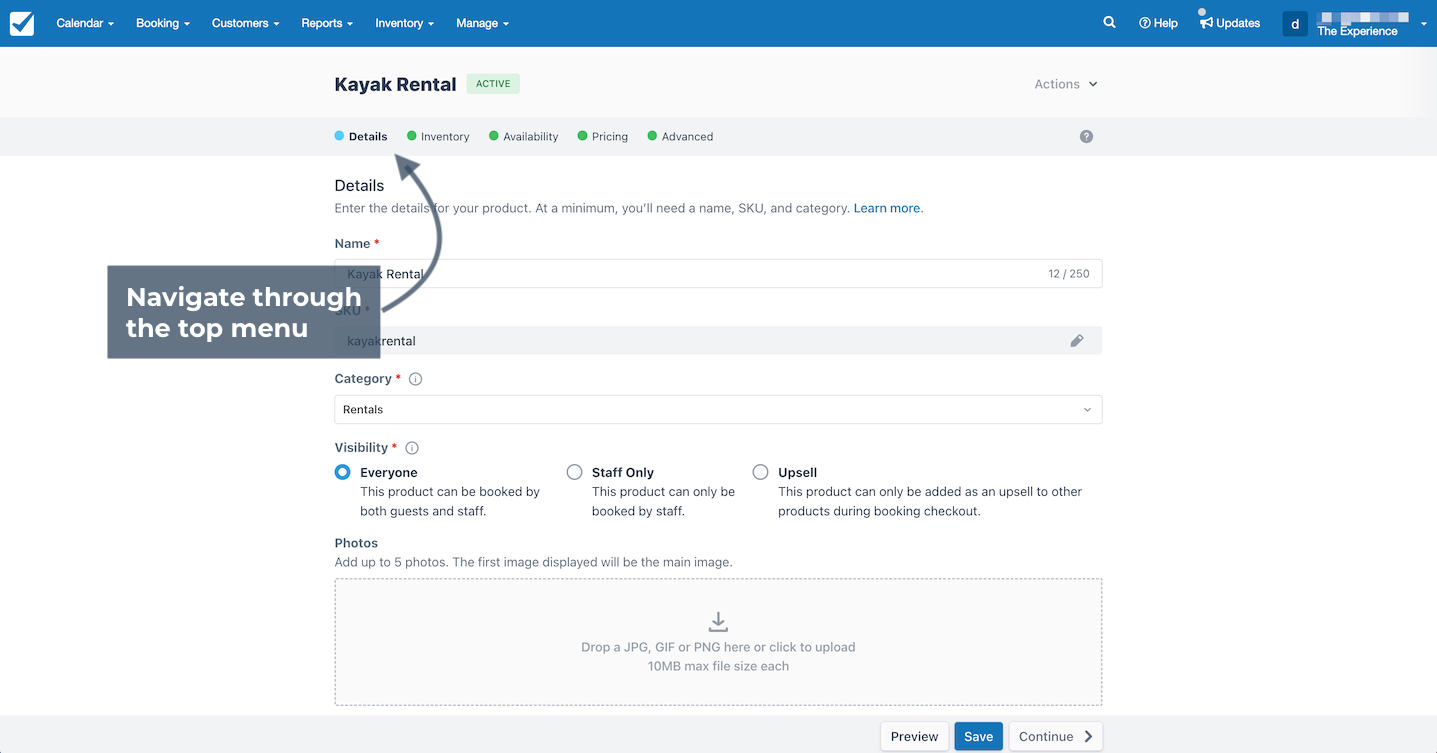This screenshot has height=753, width=1437.
Task: Expand the Actions dropdown
Action: click(x=1066, y=84)
